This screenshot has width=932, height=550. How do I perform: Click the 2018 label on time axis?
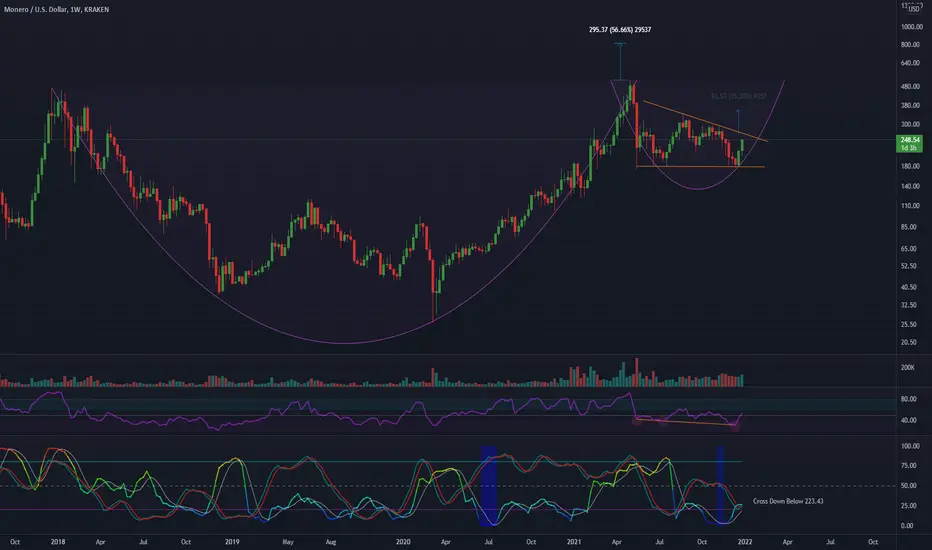58,542
